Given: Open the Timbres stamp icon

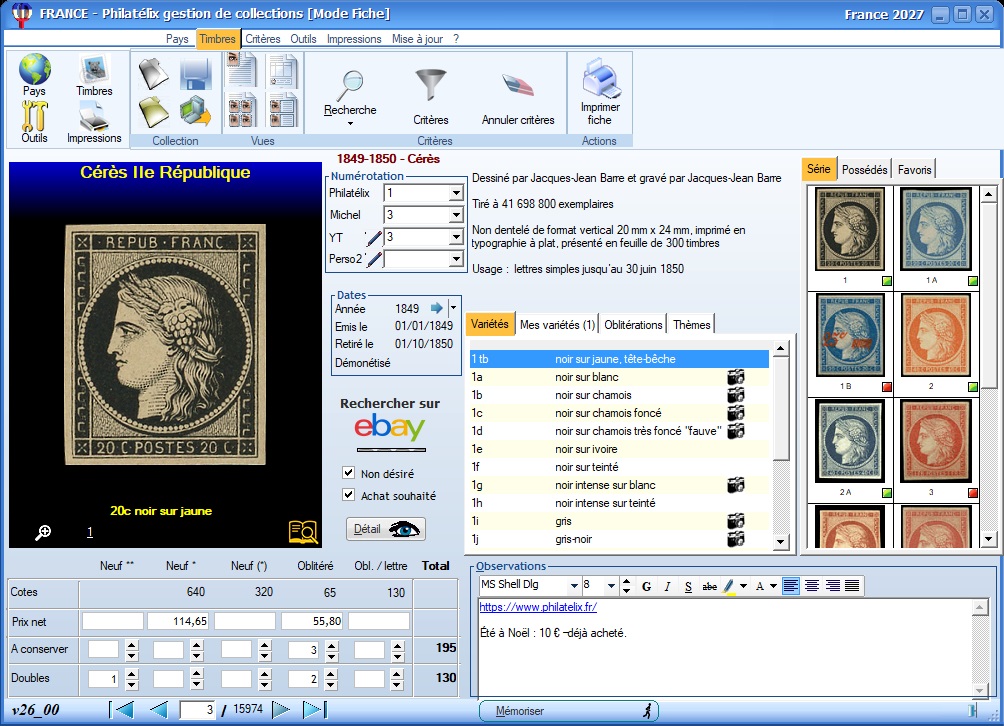Looking at the screenshot, I should pyautogui.click(x=94, y=69).
